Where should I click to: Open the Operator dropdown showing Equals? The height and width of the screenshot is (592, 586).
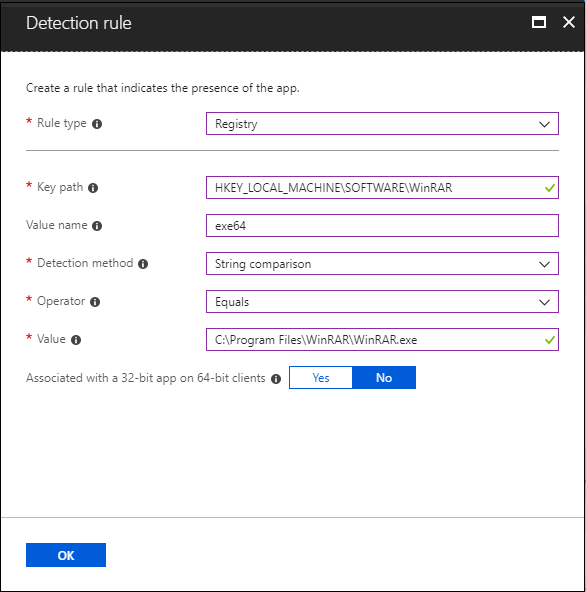pyautogui.click(x=382, y=302)
